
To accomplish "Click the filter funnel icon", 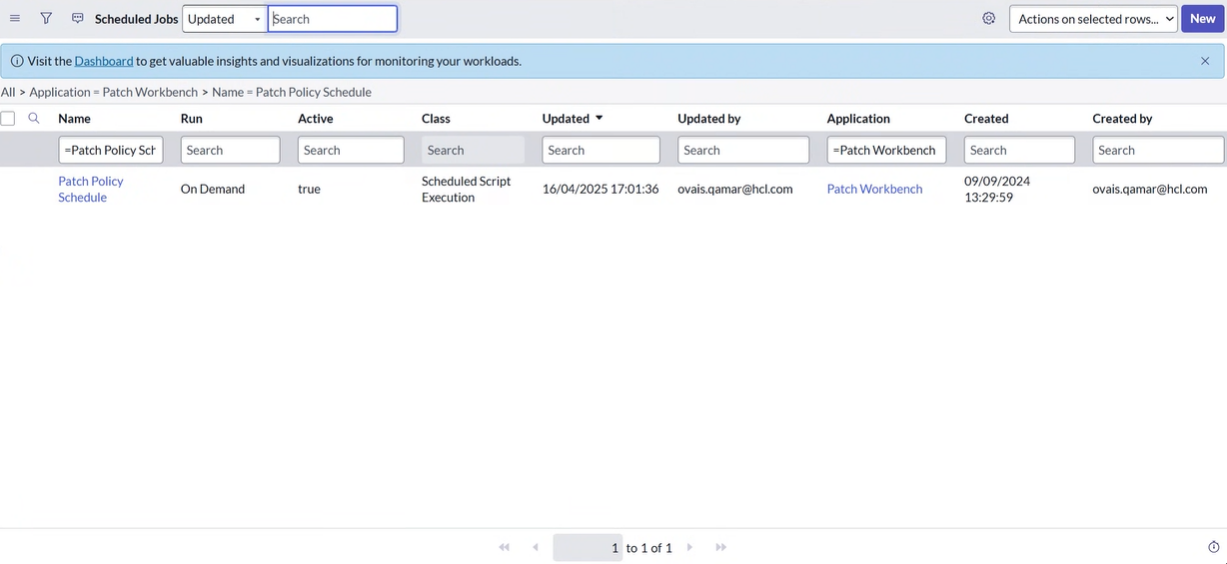I will (x=46, y=18).
